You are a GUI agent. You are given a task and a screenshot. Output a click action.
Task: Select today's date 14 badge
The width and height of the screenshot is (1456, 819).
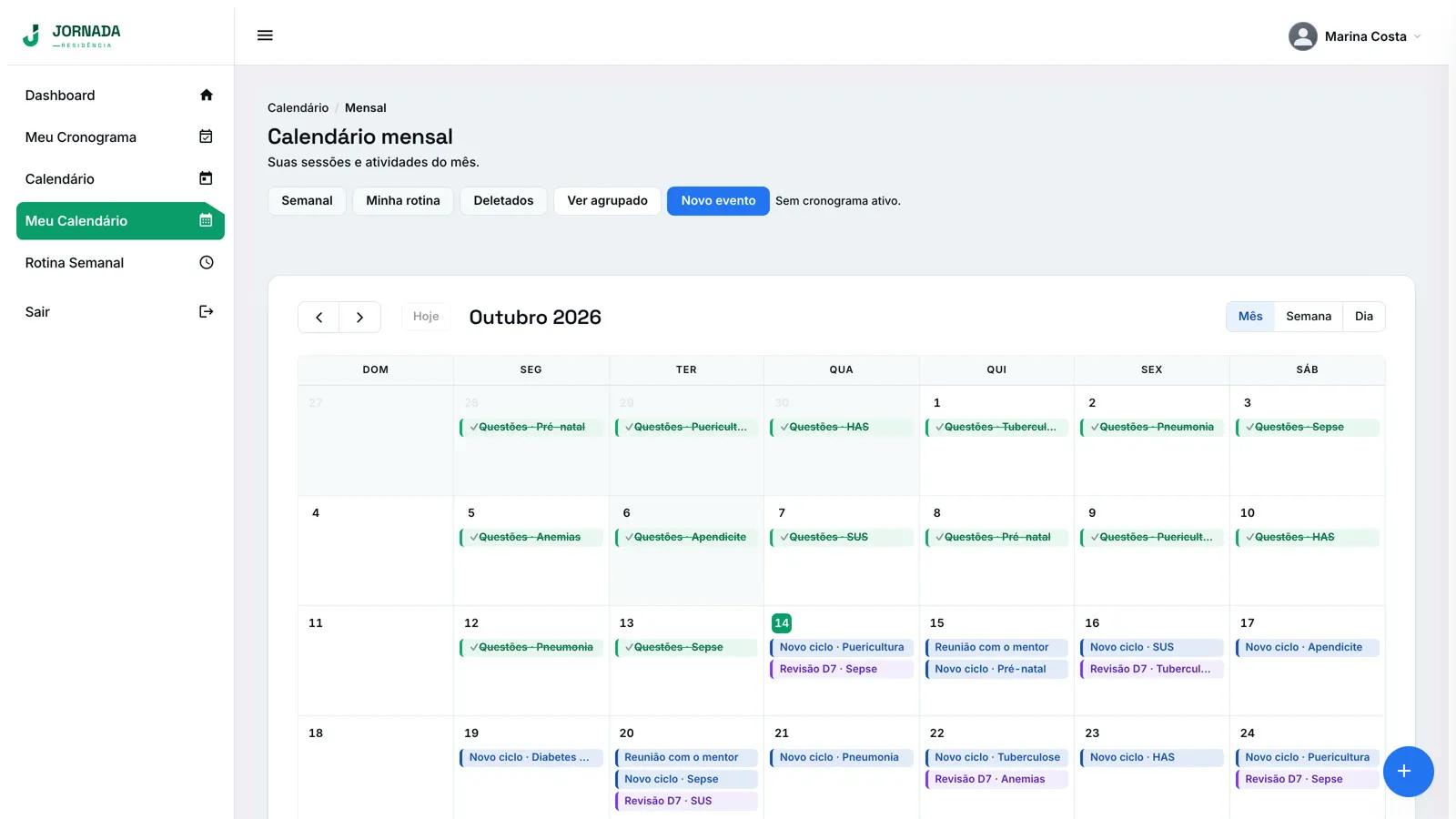(x=782, y=623)
